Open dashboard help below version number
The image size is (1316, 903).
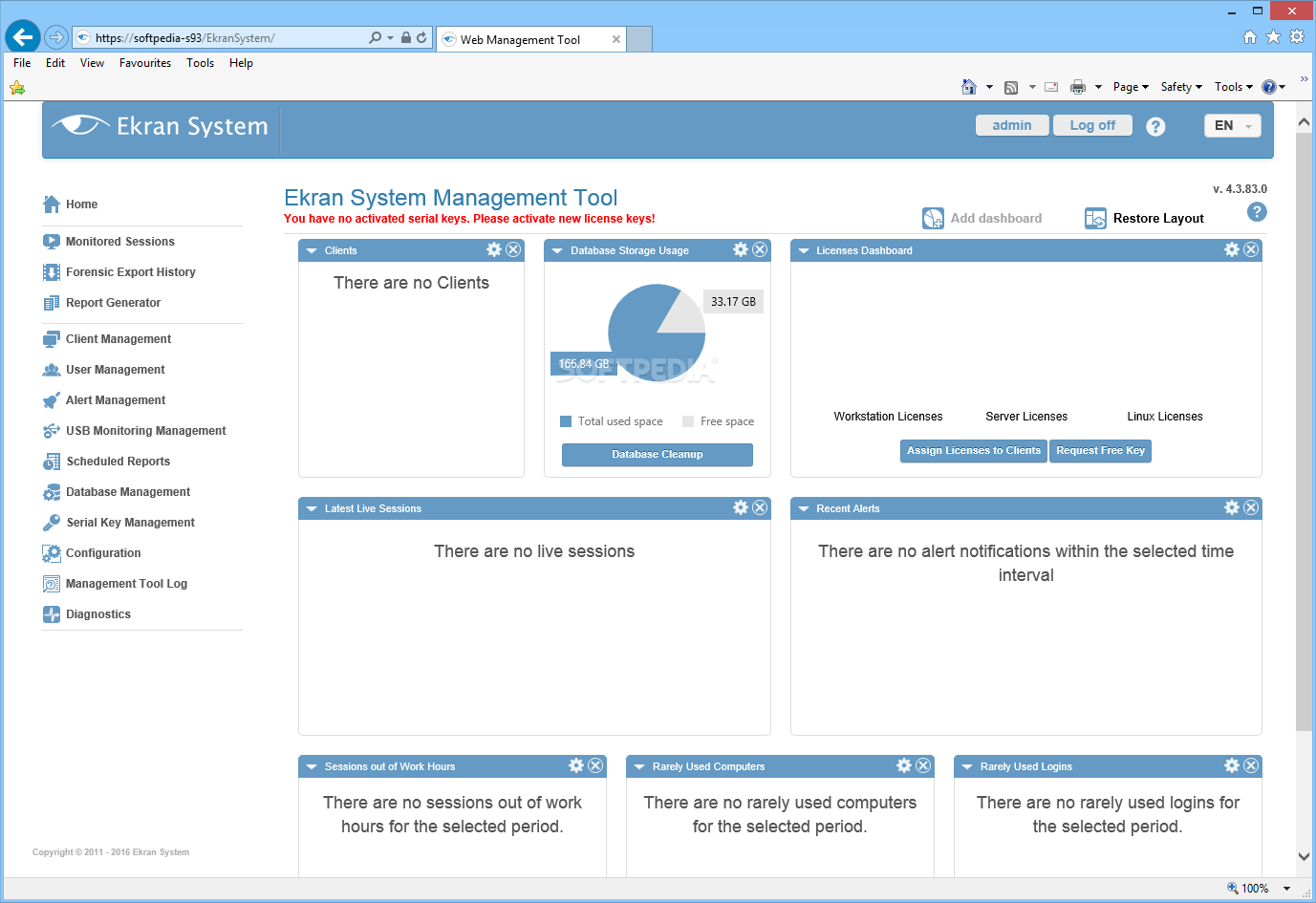click(1257, 212)
